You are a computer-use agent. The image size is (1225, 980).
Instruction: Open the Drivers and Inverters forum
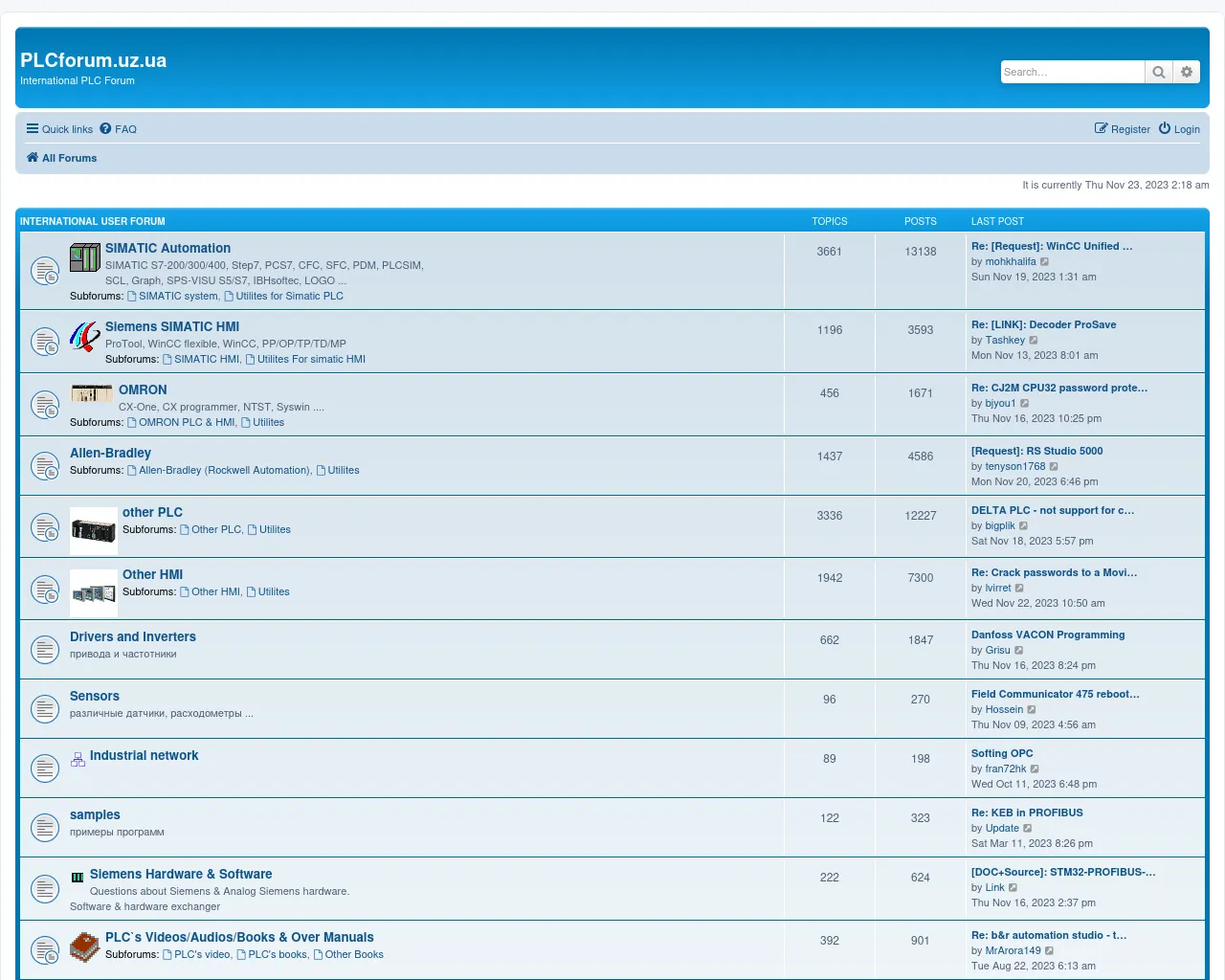click(133, 636)
